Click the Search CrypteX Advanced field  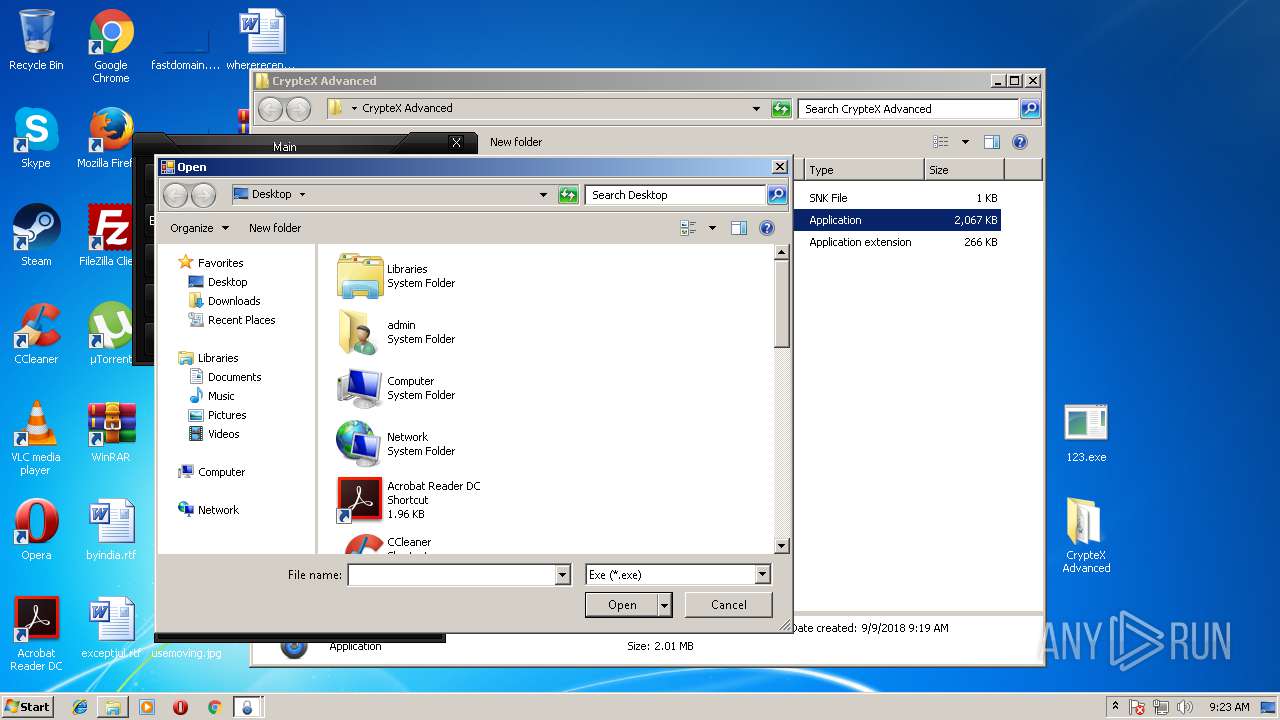click(909, 109)
